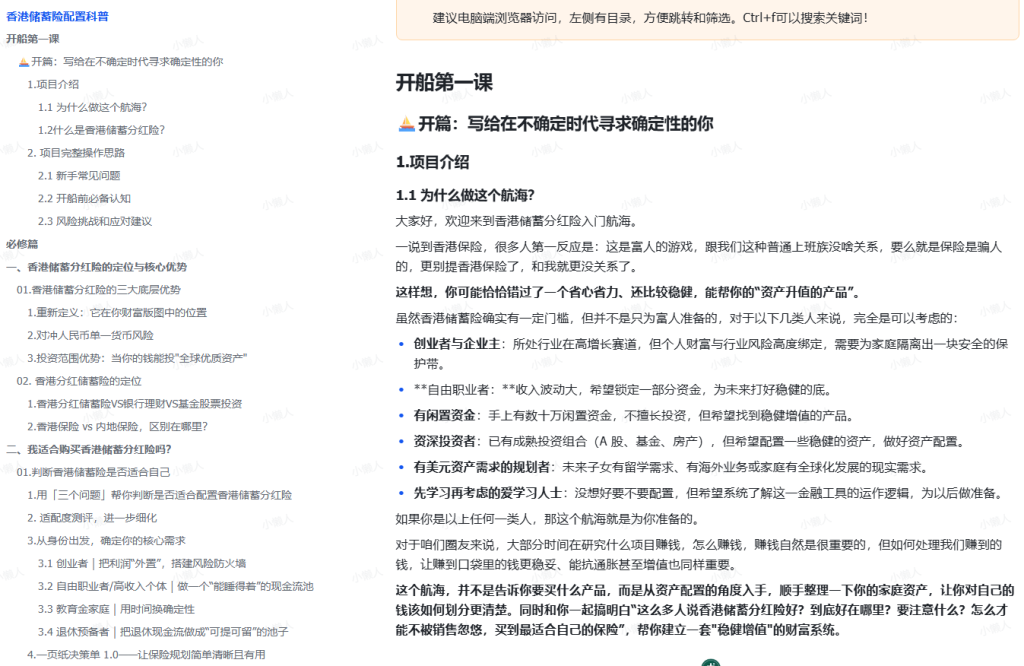
Task: Go to 1.项目介绍 in outline
Action: [x=53, y=84]
